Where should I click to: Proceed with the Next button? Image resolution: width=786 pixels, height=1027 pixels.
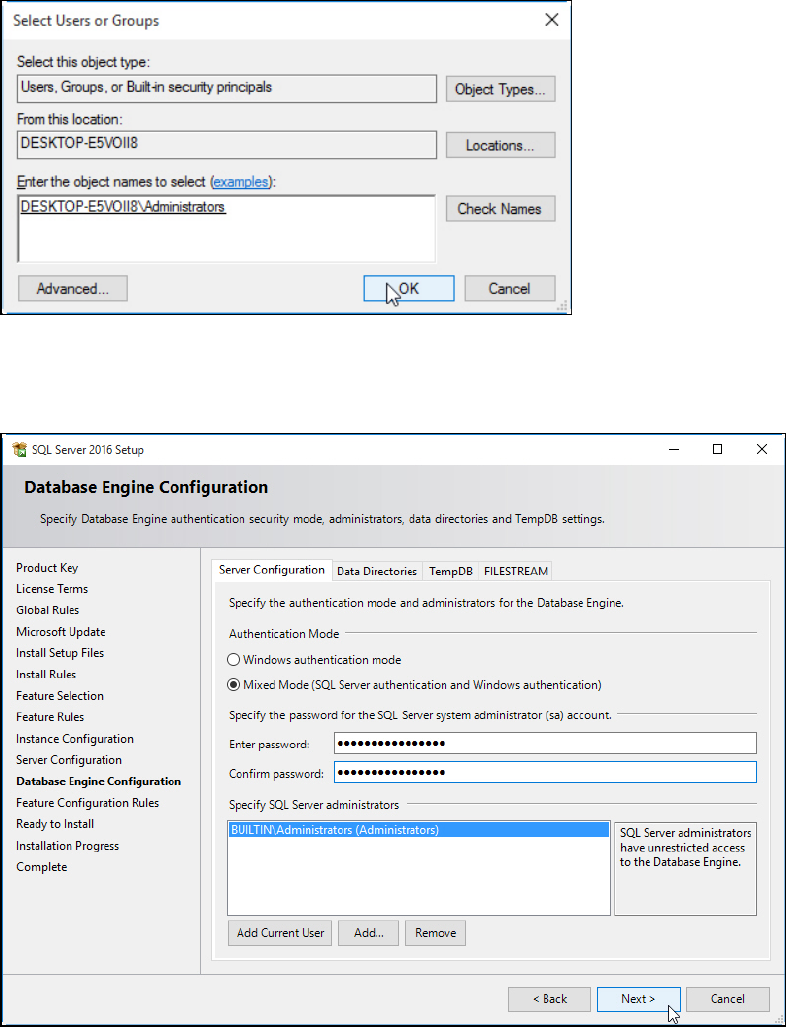638,998
